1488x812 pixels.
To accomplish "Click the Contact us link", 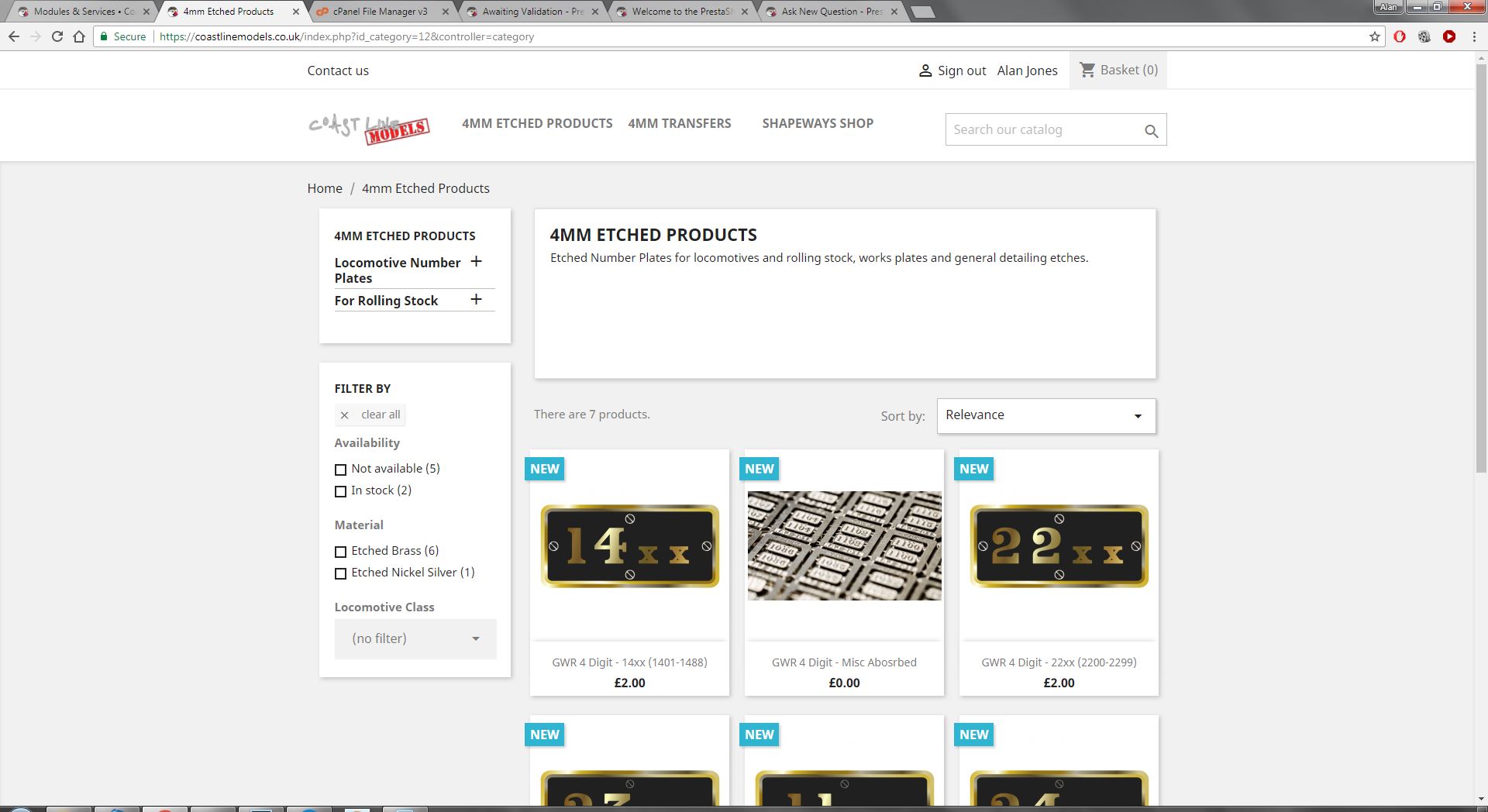I will 338,71.
